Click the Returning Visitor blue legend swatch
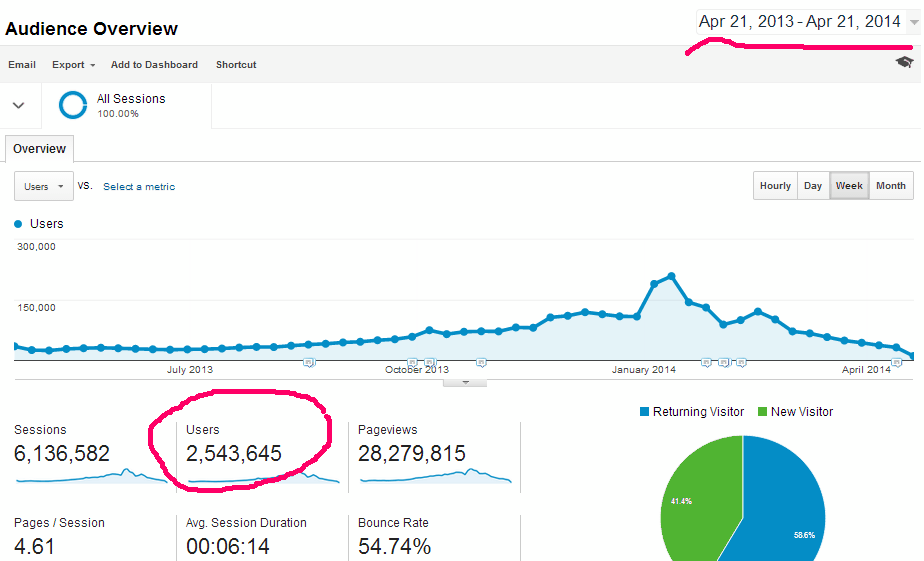 644,411
